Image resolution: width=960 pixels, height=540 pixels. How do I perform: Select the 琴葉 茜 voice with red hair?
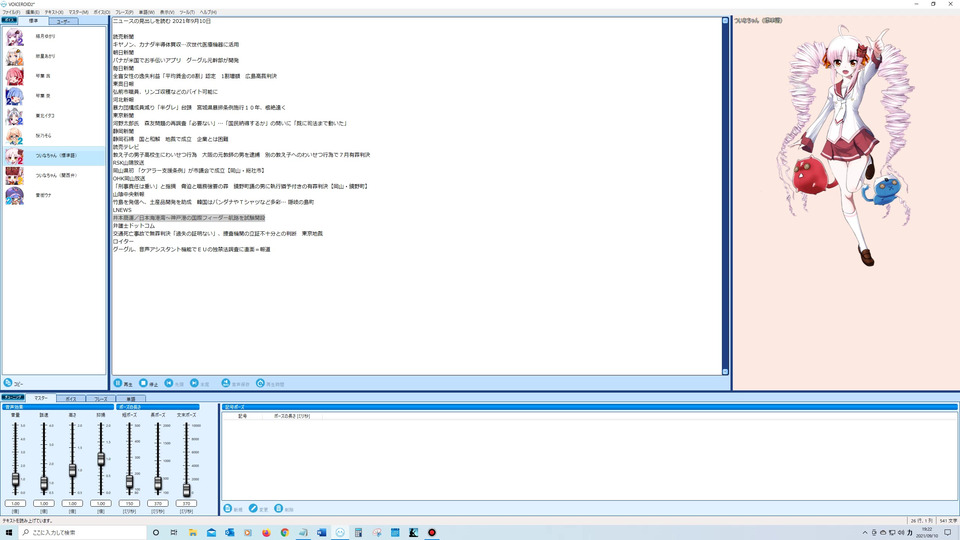click(15, 76)
